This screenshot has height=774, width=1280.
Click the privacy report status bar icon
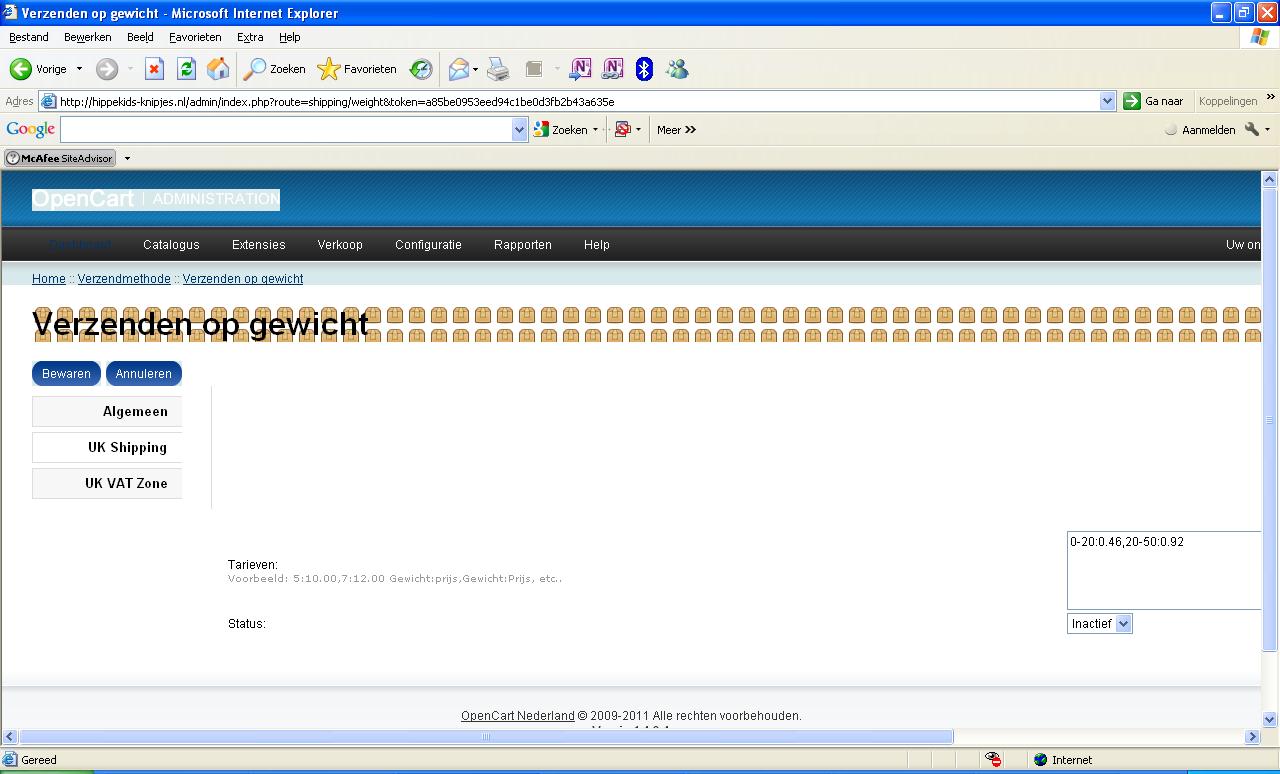pos(994,760)
